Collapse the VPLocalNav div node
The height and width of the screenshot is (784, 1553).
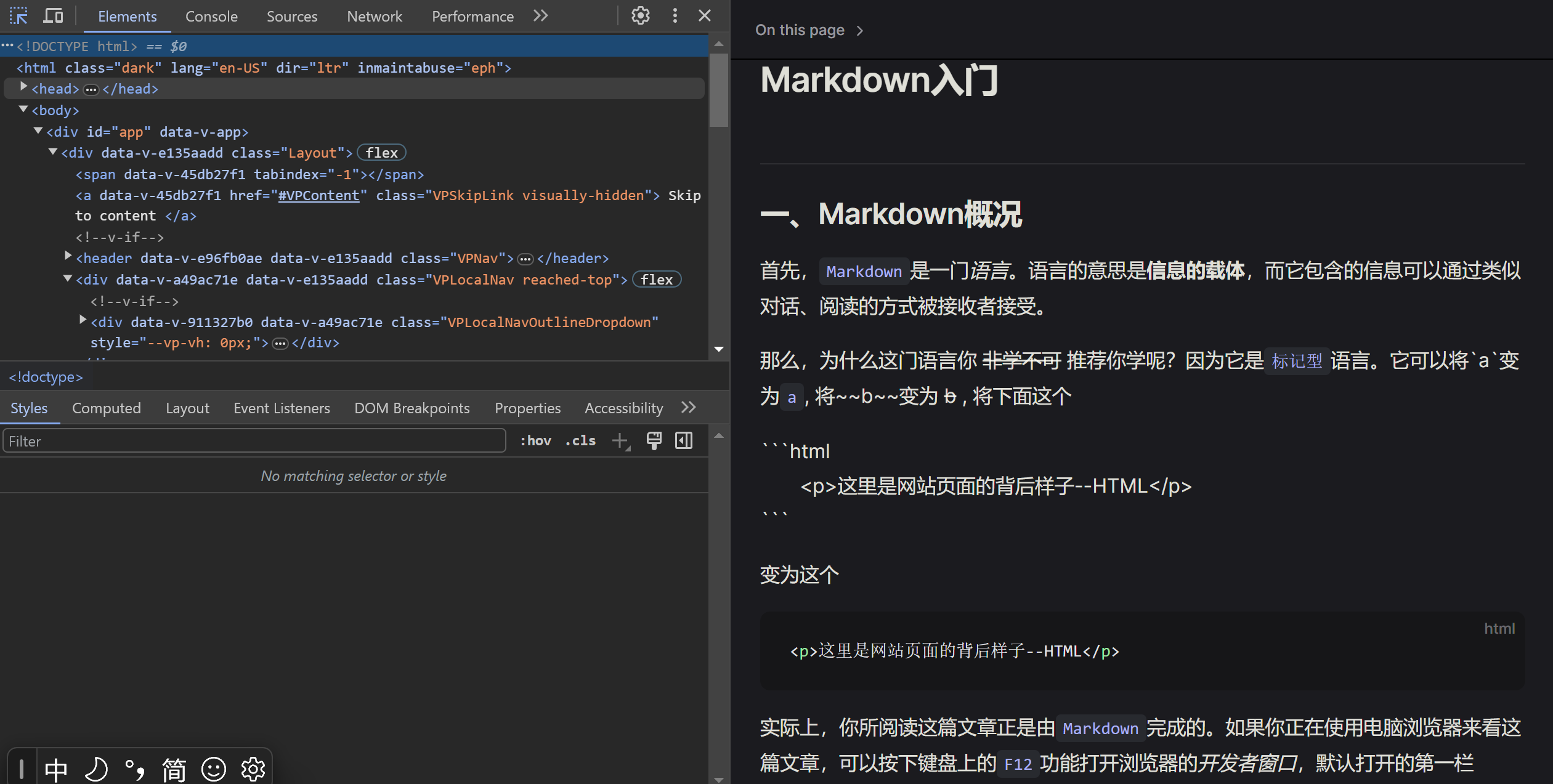[68, 278]
